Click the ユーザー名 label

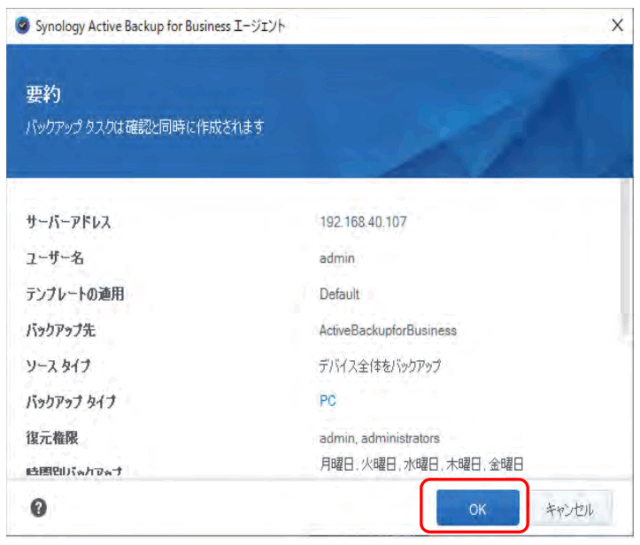[54, 258]
